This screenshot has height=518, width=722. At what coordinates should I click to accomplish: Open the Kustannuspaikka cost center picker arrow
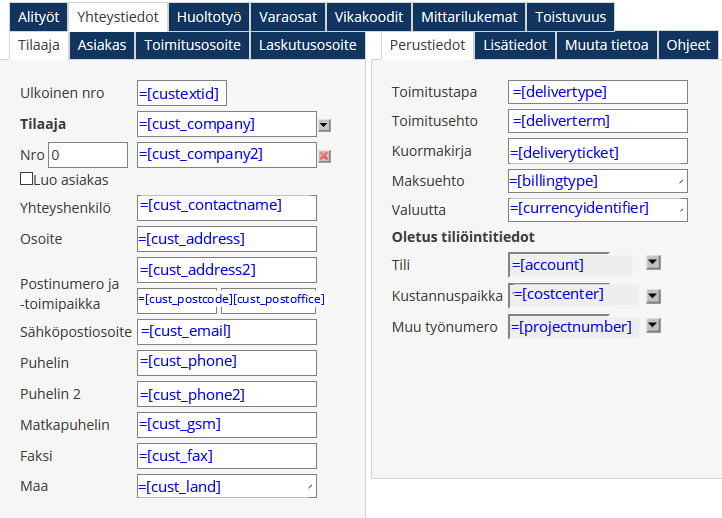[653, 296]
